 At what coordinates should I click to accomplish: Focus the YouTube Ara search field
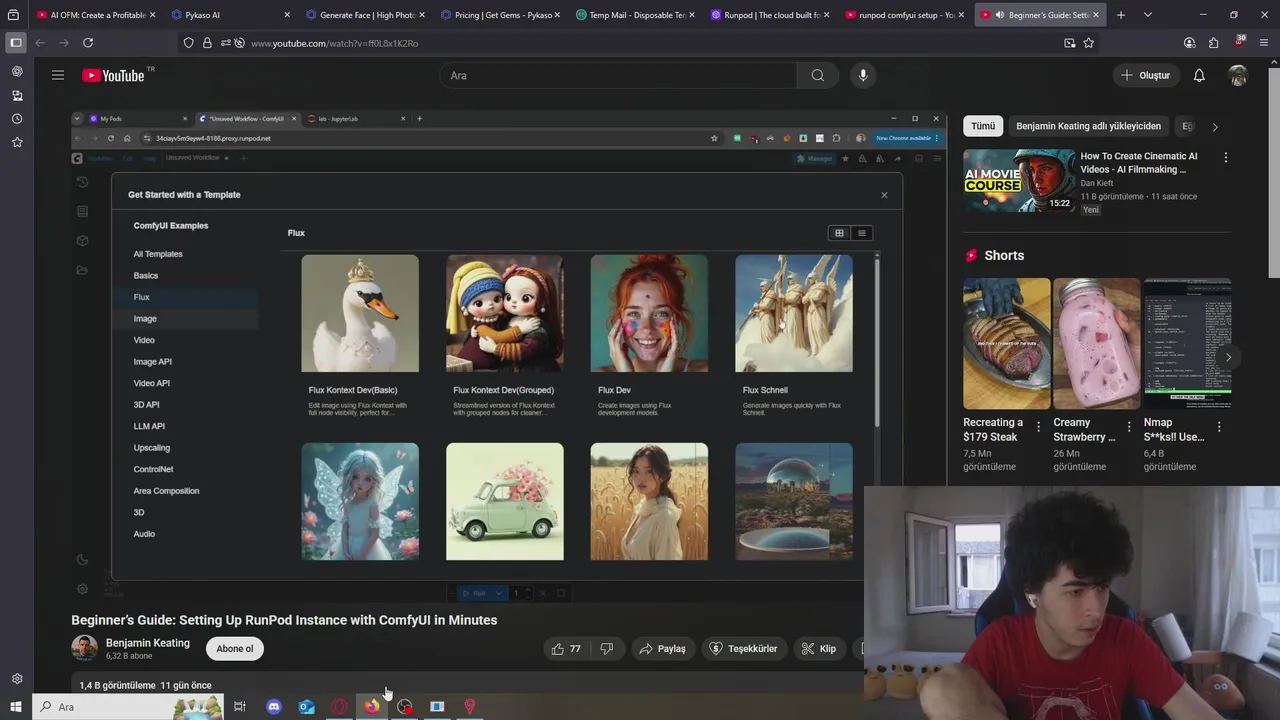click(x=618, y=75)
